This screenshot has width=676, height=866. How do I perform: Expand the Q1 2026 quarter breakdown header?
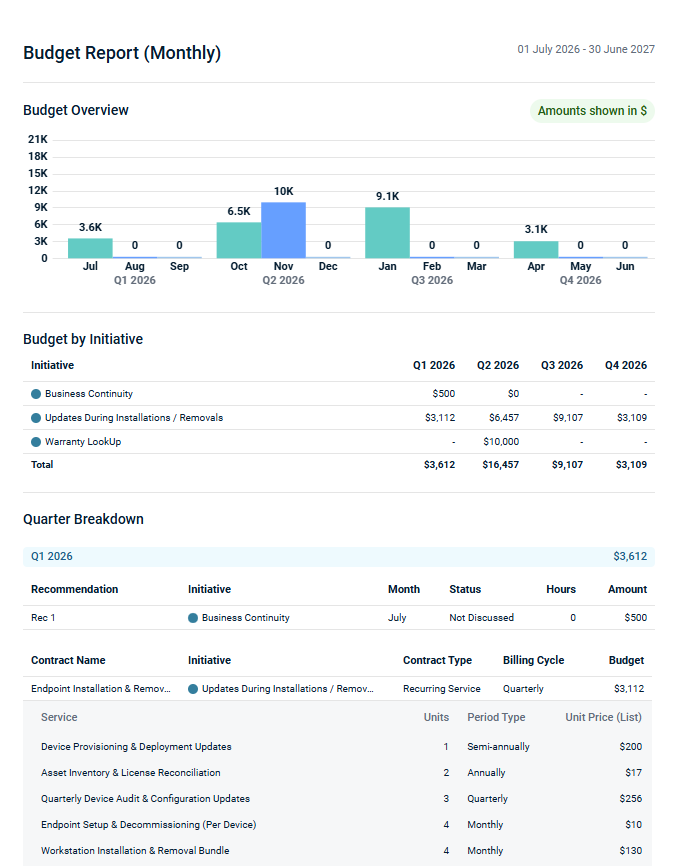(x=338, y=556)
